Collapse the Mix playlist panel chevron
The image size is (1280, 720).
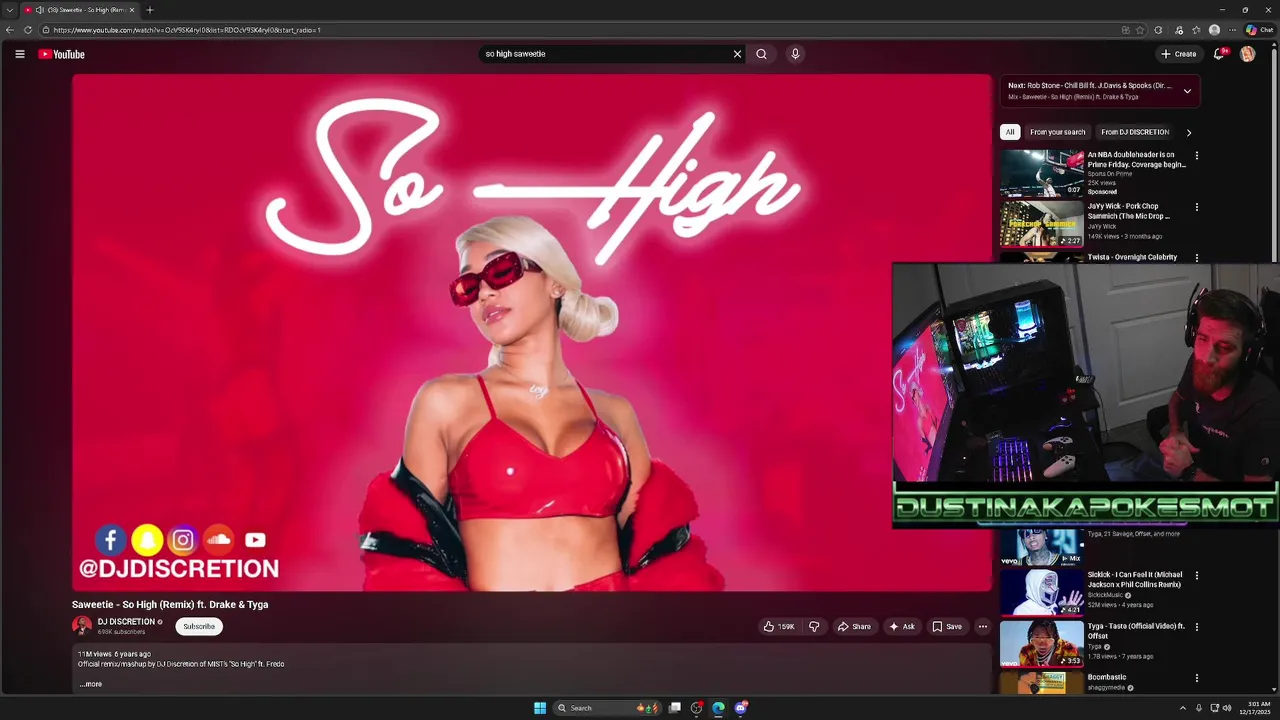tap(1187, 91)
